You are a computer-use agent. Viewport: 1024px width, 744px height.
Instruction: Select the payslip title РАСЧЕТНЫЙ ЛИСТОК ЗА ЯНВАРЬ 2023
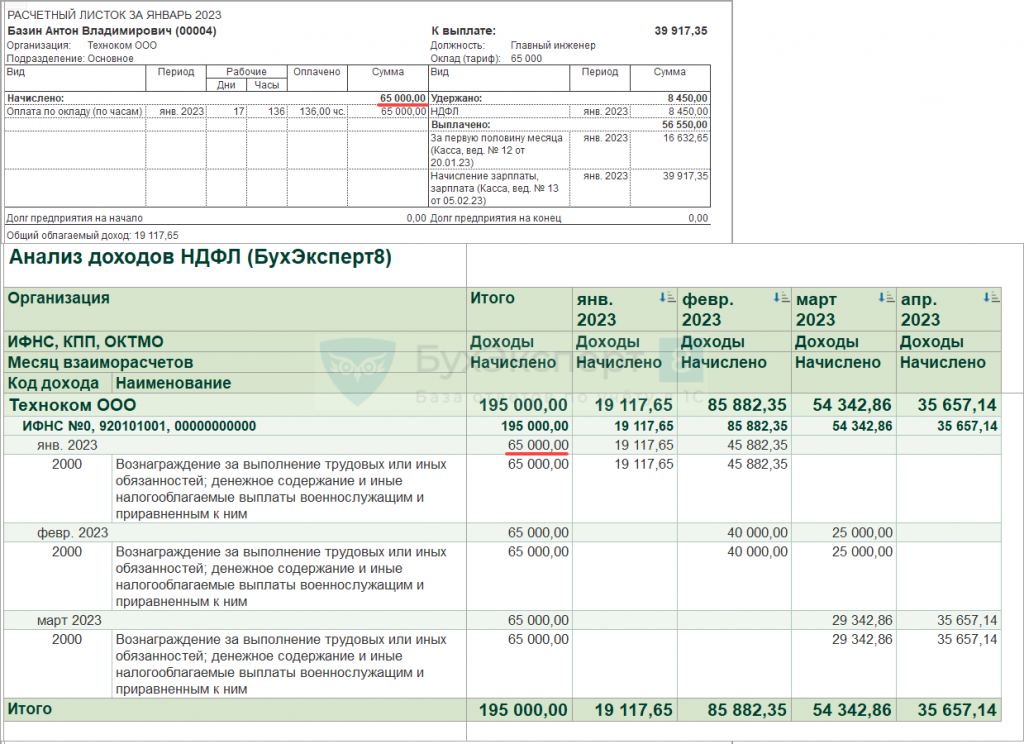click(114, 14)
